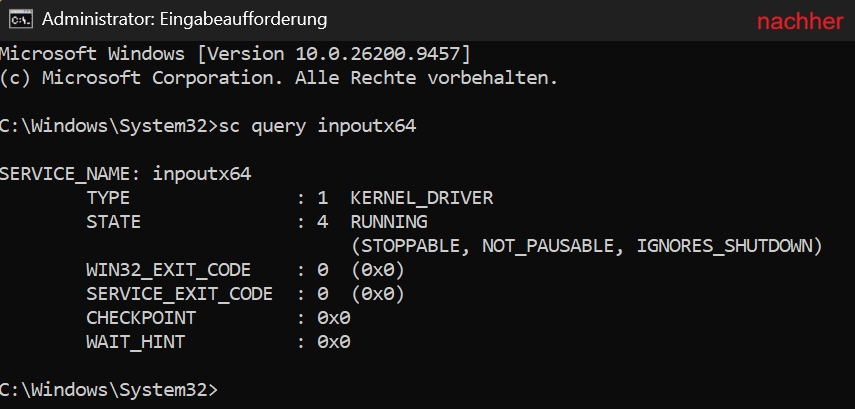Click the TYPE field label
The image size is (855, 409).
tap(108, 197)
